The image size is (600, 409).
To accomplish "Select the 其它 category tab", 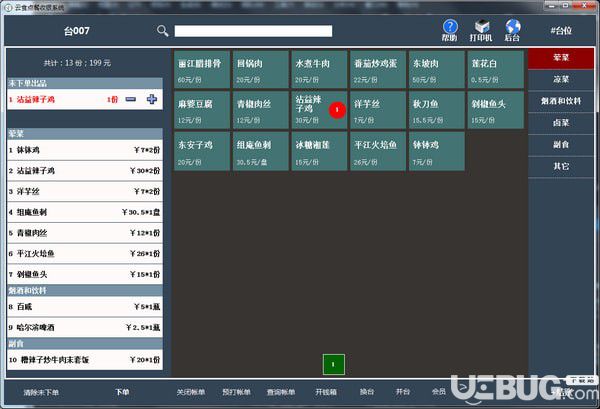I will point(561,166).
